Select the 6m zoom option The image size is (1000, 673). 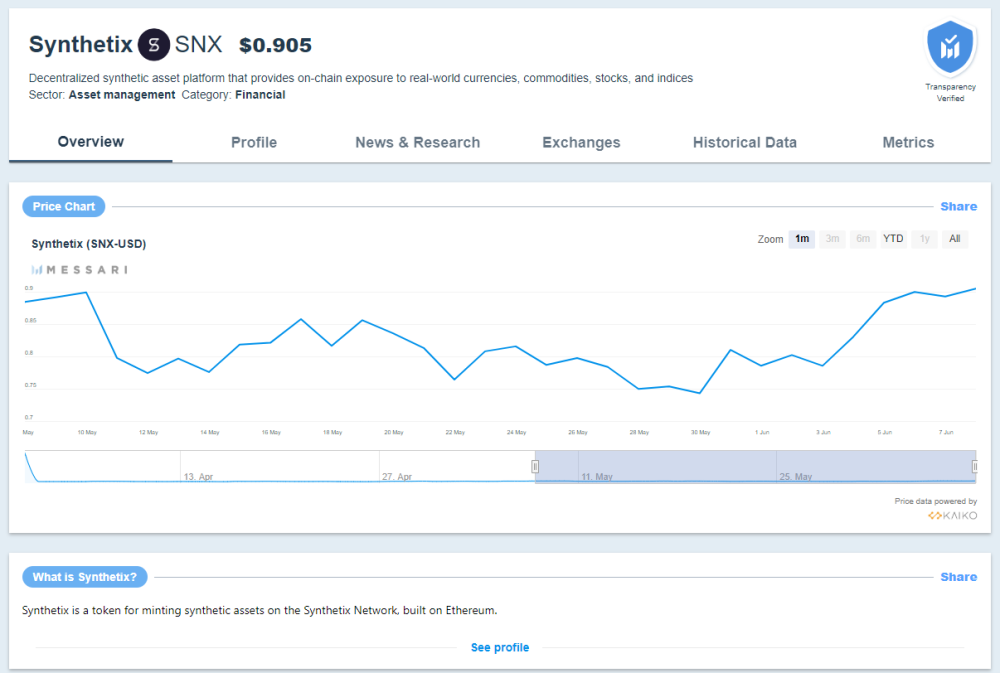coord(863,239)
